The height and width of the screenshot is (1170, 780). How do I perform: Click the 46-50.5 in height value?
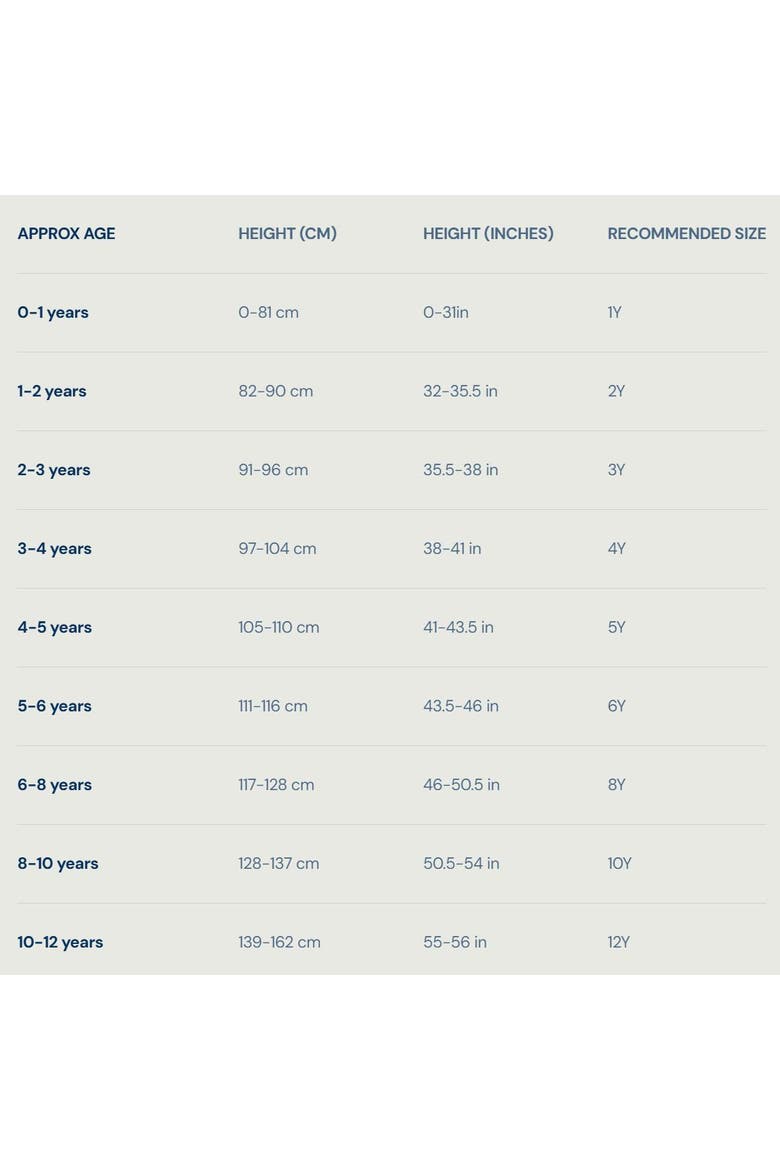point(461,785)
